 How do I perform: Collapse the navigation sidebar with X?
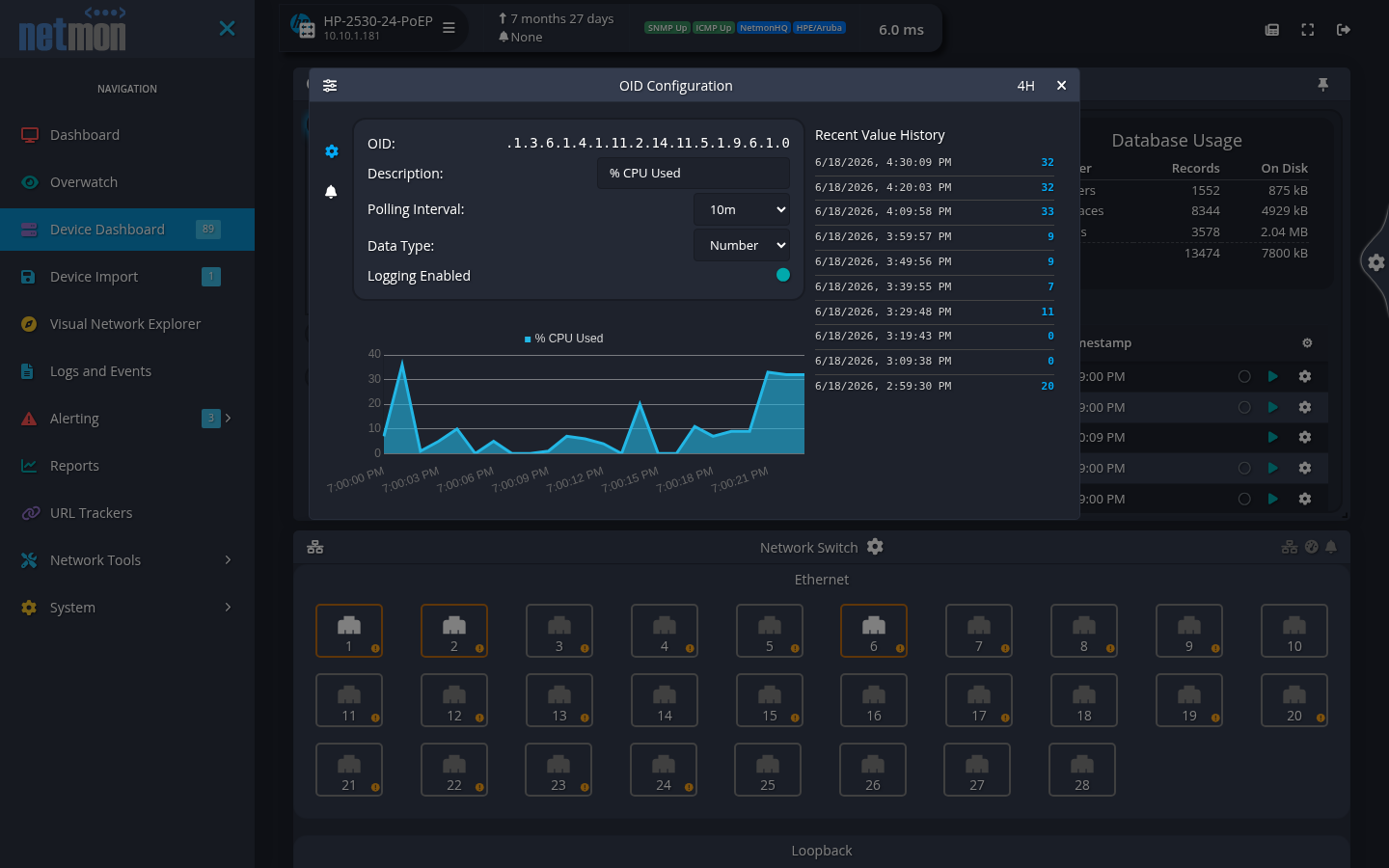click(x=228, y=28)
